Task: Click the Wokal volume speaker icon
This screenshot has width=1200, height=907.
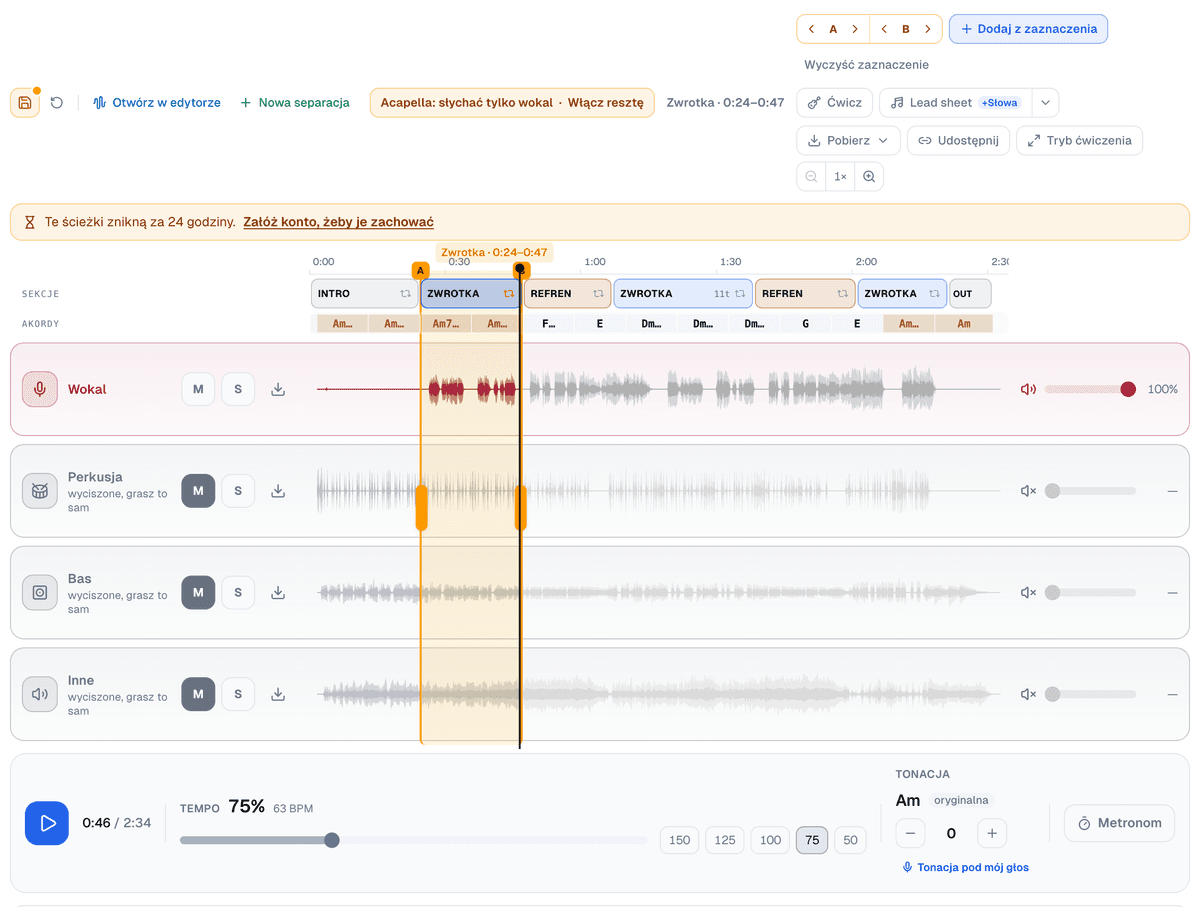Action: pos(1028,389)
